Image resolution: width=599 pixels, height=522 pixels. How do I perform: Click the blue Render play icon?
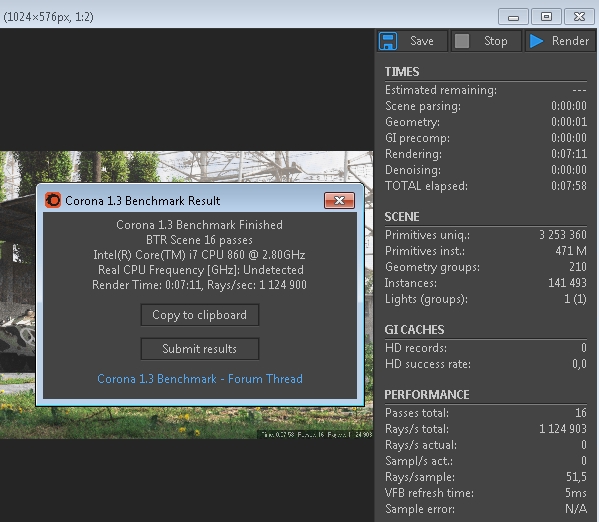[536, 41]
